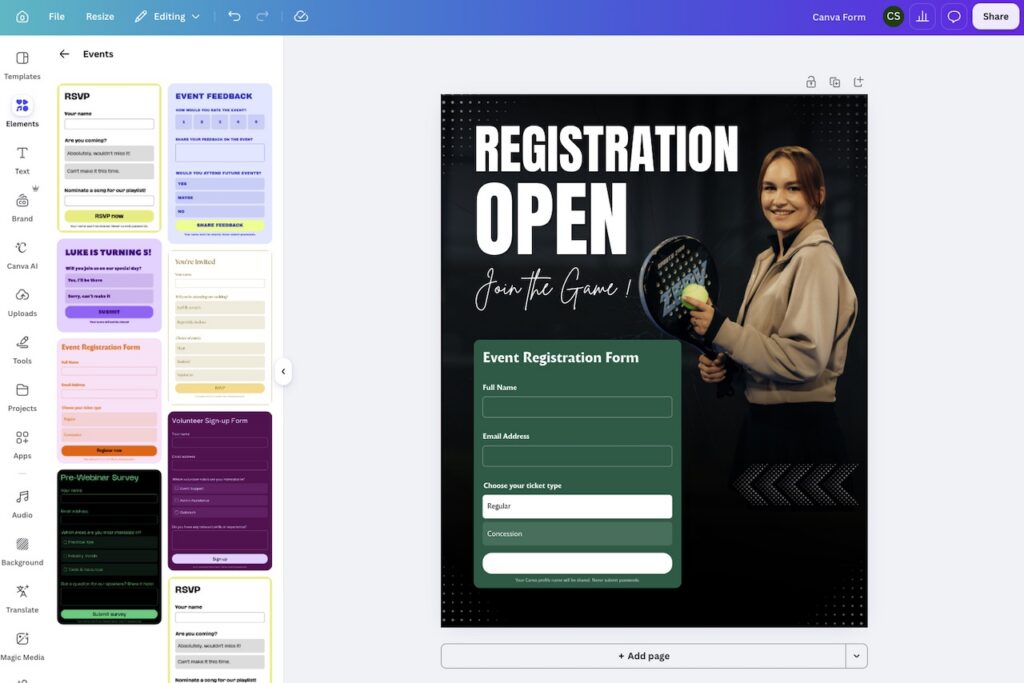Open the Resize menu
Viewport: 1024px width, 683px height.
[100, 16]
